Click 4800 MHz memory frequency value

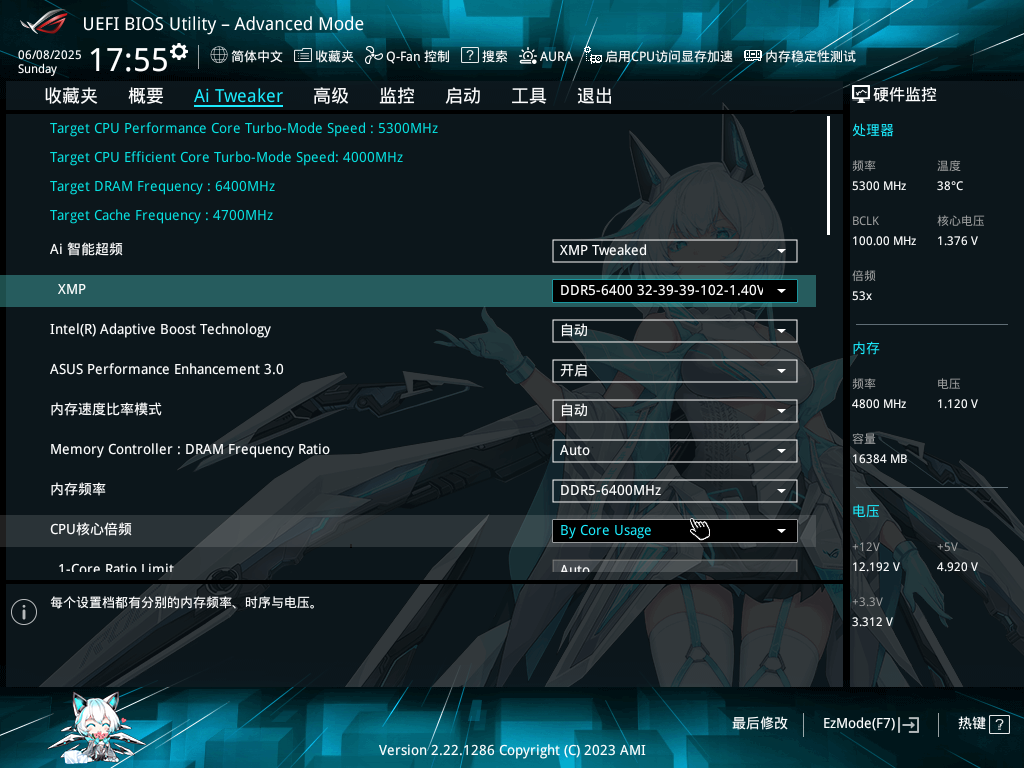coord(879,404)
